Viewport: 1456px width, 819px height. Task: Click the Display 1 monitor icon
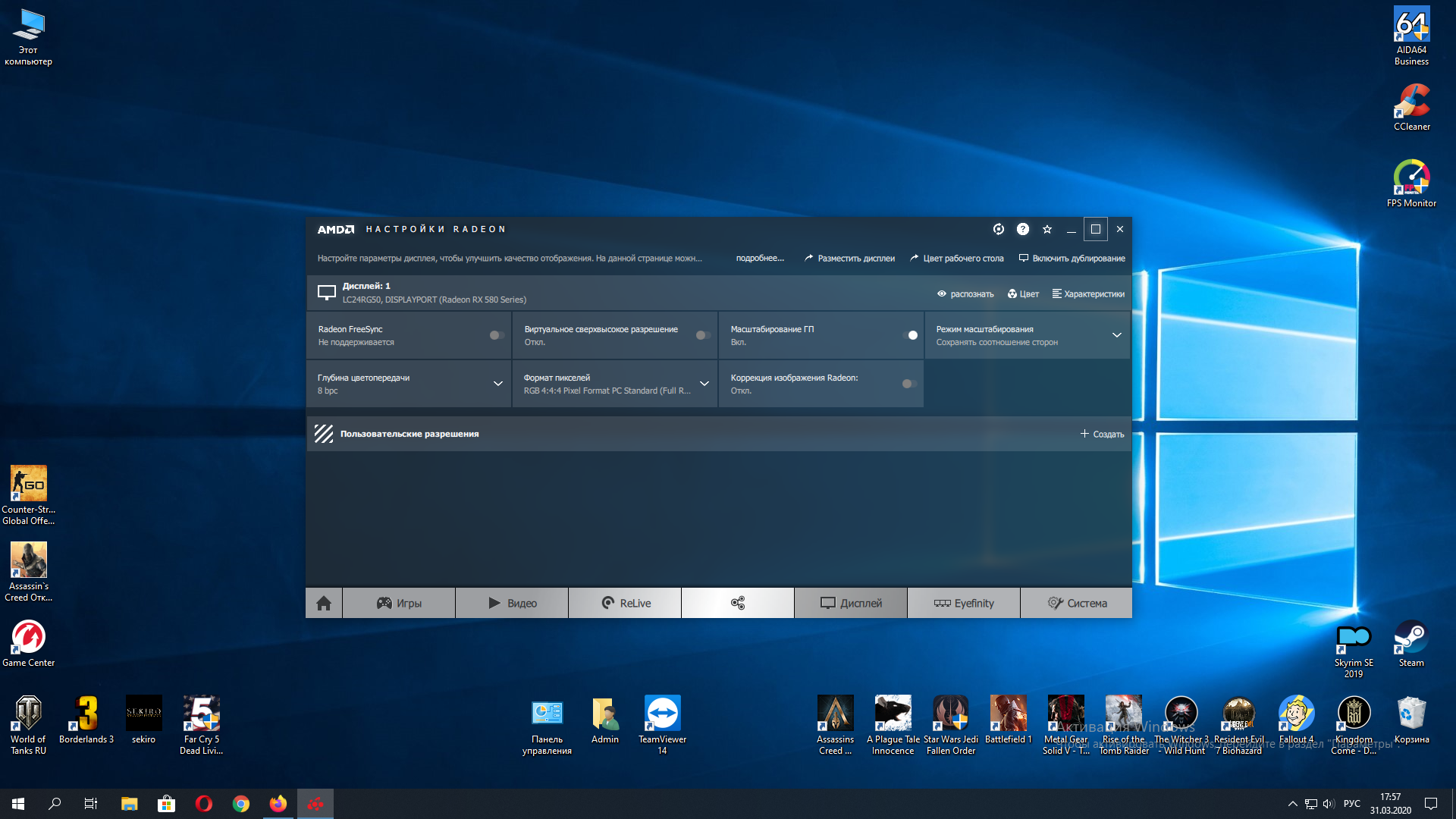tap(327, 293)
